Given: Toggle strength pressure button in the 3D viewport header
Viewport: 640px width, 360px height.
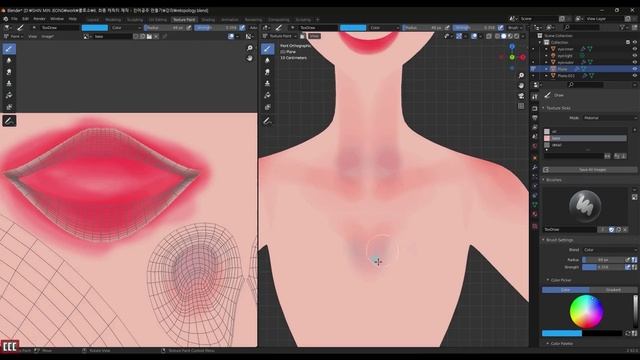Looking at the screenshot, I should [501, 28].
